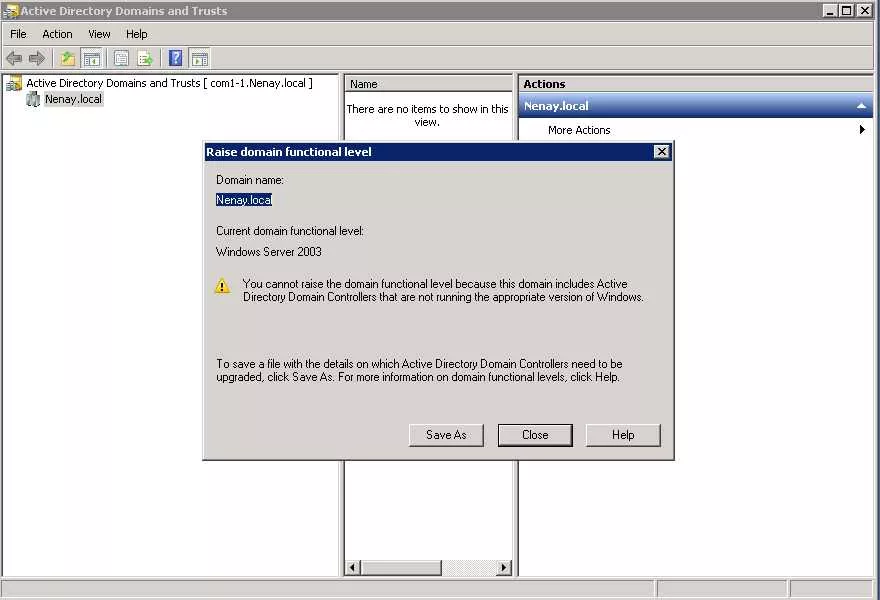Viewport: 880px width, 600px height.
Task: Click the Help button in the dialog
Action: (x=623, y=435)
